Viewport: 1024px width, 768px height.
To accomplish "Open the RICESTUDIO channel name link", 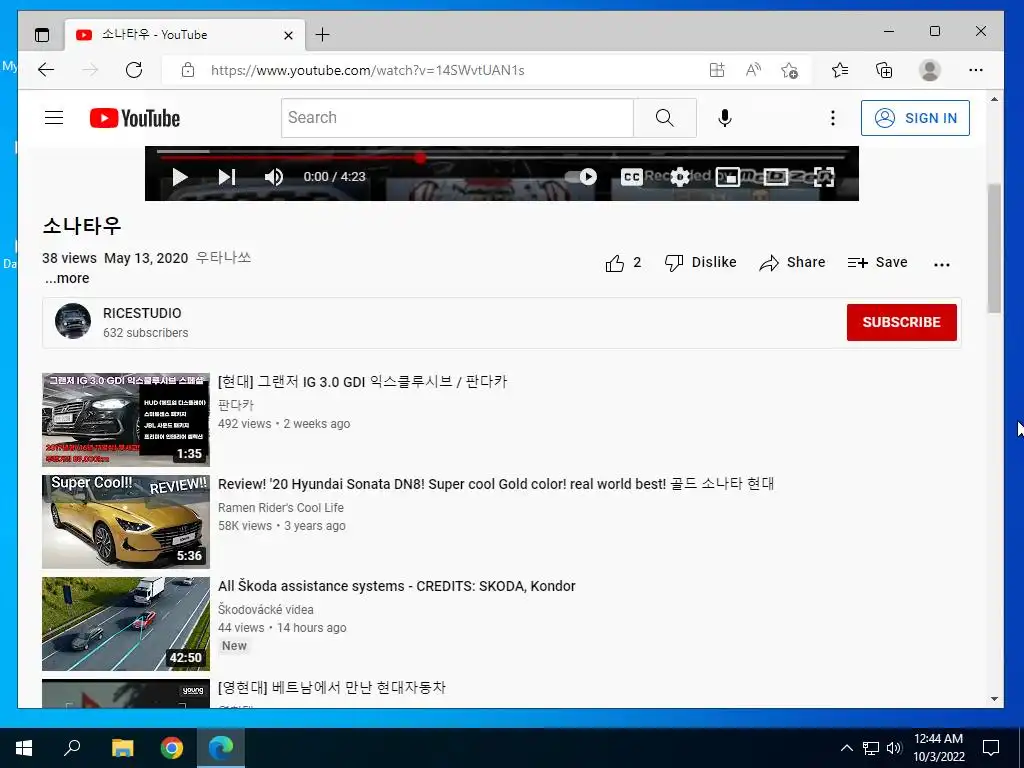I will click(142, 313).
